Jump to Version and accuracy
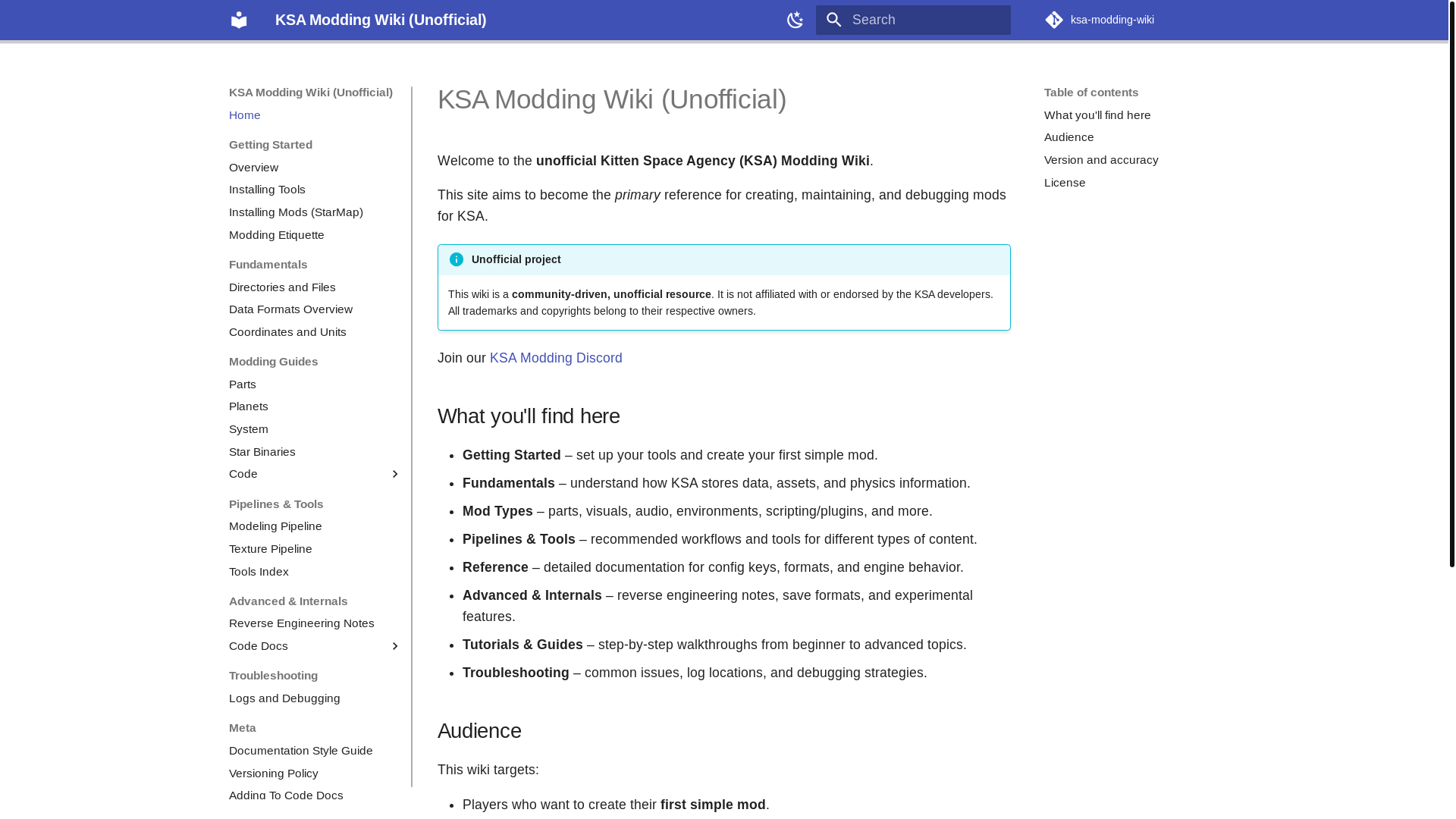The image size is (1456, 819). (x=1101, y=160)
